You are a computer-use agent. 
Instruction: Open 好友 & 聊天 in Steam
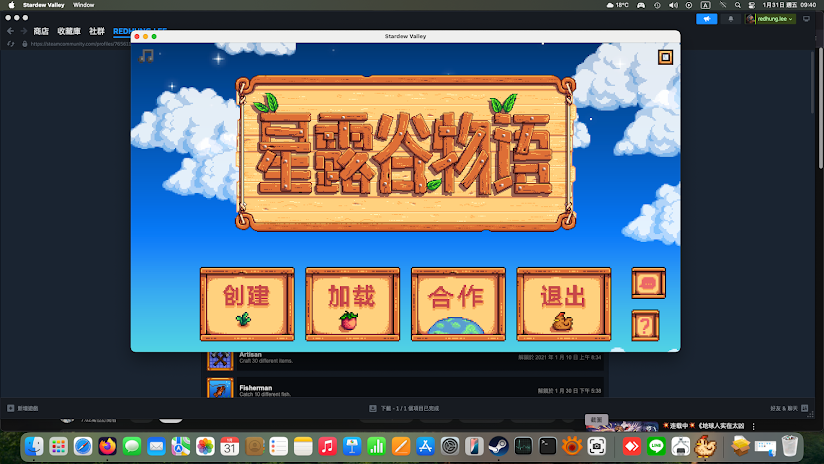pyautogui.click(x=789, y=408)
